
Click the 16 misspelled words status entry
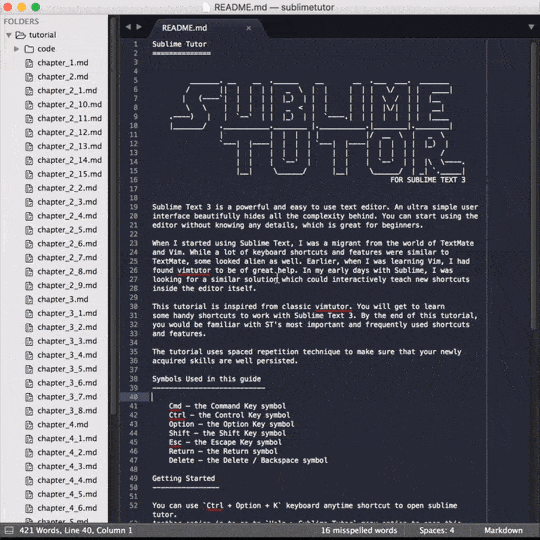point(359,530)
